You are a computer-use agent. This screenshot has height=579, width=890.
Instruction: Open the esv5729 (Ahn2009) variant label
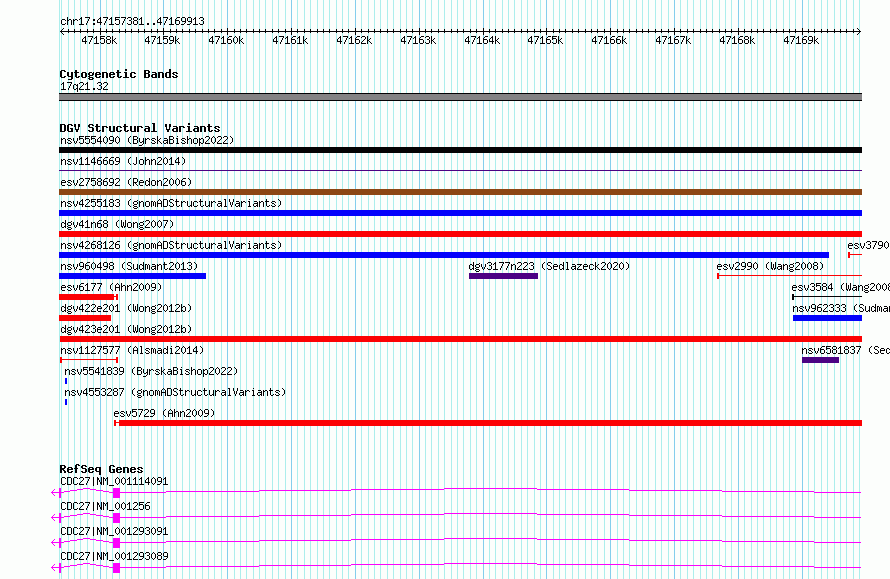pos(164,413)
